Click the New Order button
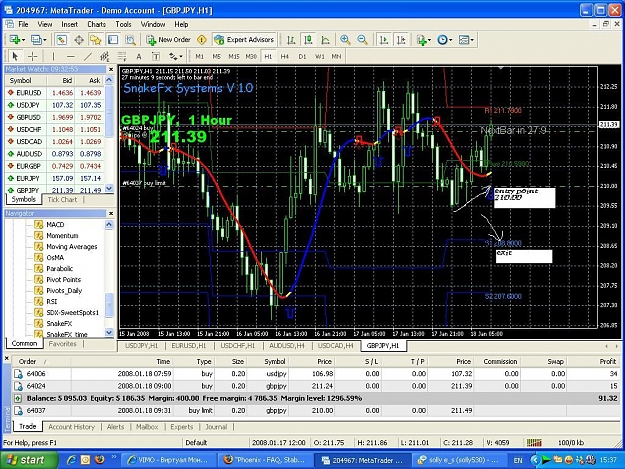This screenshot has width=625, height=469. 168,40
